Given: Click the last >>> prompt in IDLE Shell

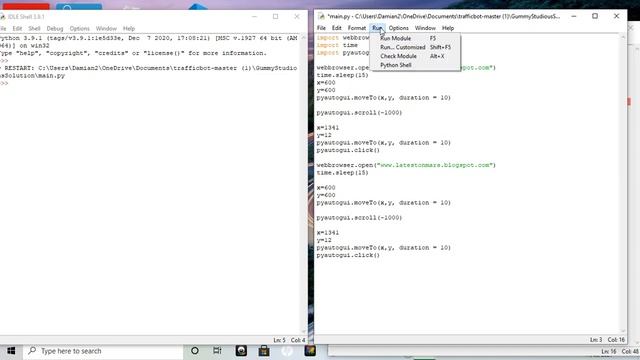Looking at the screenshot, I should point(4,83).
